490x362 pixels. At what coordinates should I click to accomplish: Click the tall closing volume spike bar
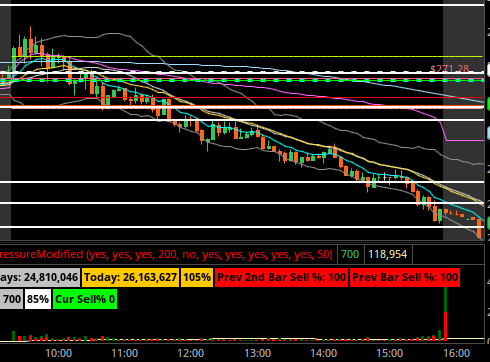tap(445, 313)
